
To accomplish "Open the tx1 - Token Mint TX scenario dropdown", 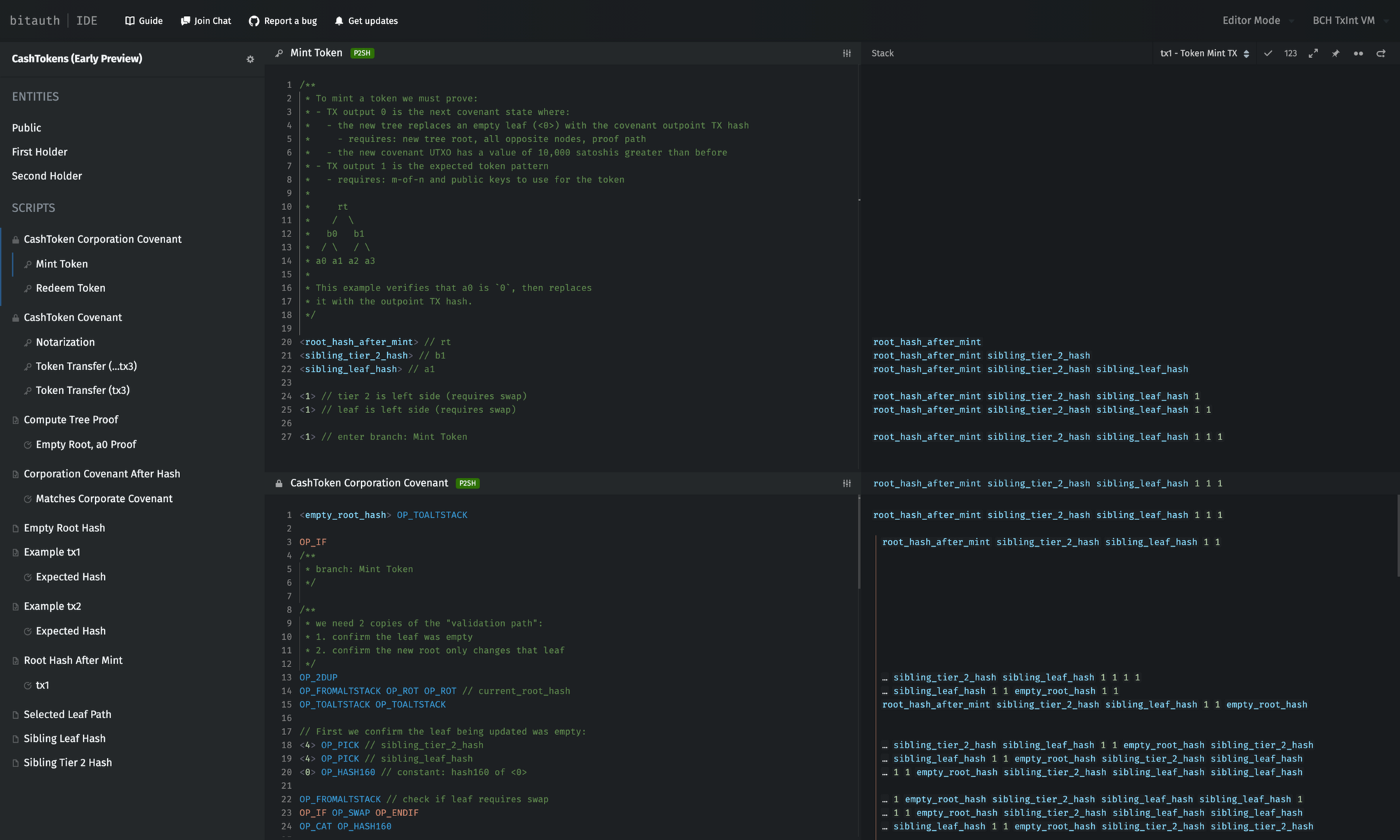I will (x=1204, y=53).
